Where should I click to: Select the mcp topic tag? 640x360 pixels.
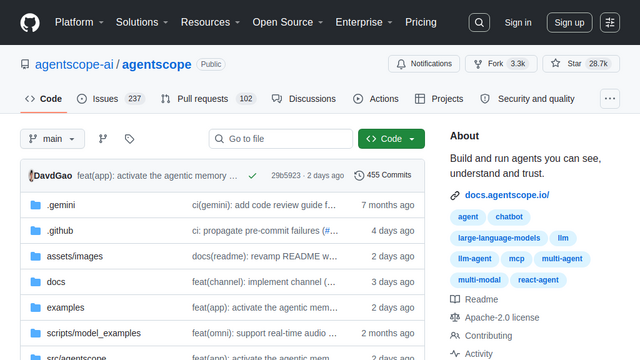coord(516,259)
